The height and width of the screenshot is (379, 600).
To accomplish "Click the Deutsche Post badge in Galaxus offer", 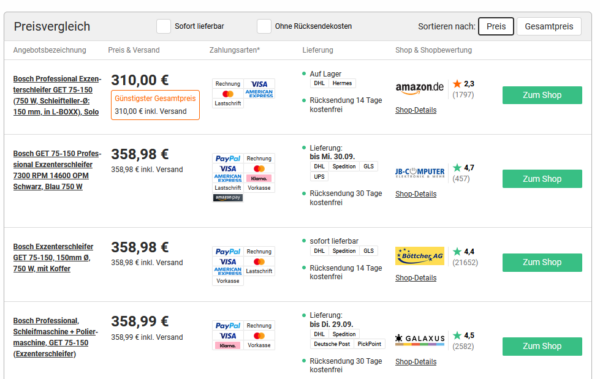I will tap(331, 344).
